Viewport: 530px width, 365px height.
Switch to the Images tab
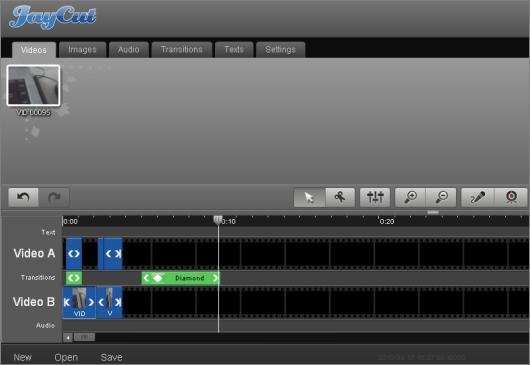(82, 50)
